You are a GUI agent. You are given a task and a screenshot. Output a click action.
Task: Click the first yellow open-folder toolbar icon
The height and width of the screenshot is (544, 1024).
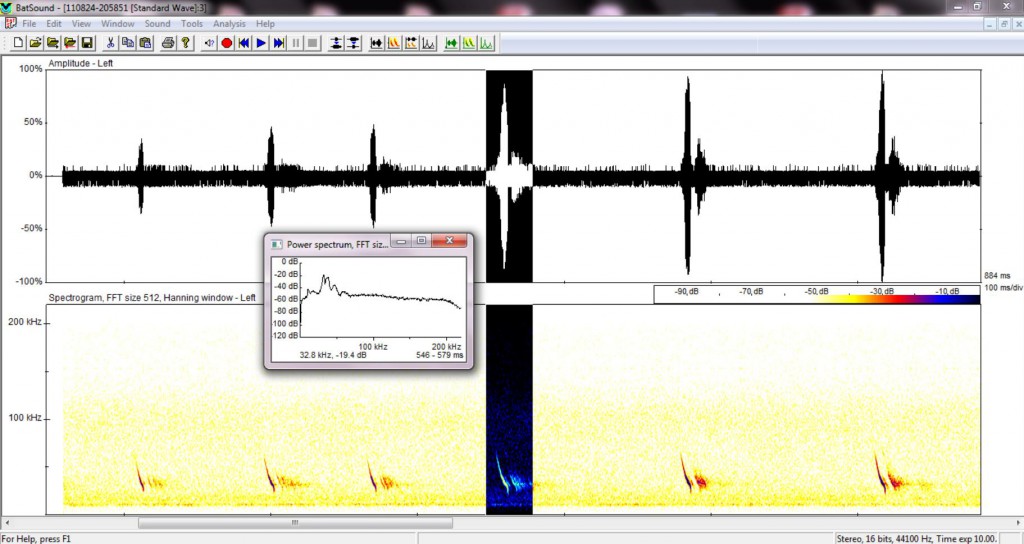click(x=35, y=43)
